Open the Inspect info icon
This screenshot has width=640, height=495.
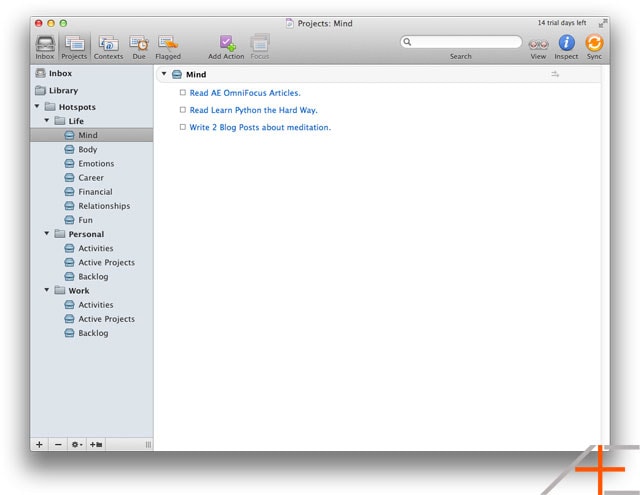(567, 42)
